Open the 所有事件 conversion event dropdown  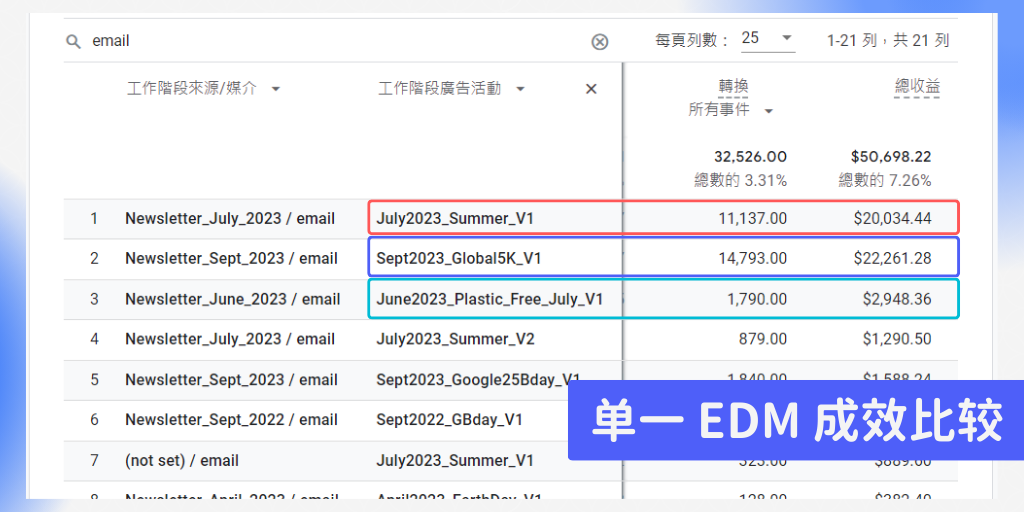click(768, 111)
